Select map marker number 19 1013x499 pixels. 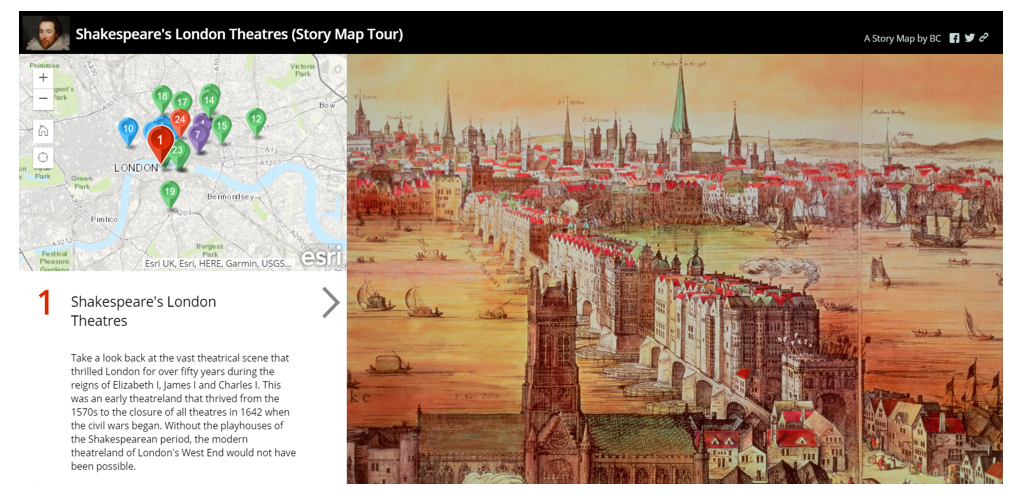coord(170,192)
